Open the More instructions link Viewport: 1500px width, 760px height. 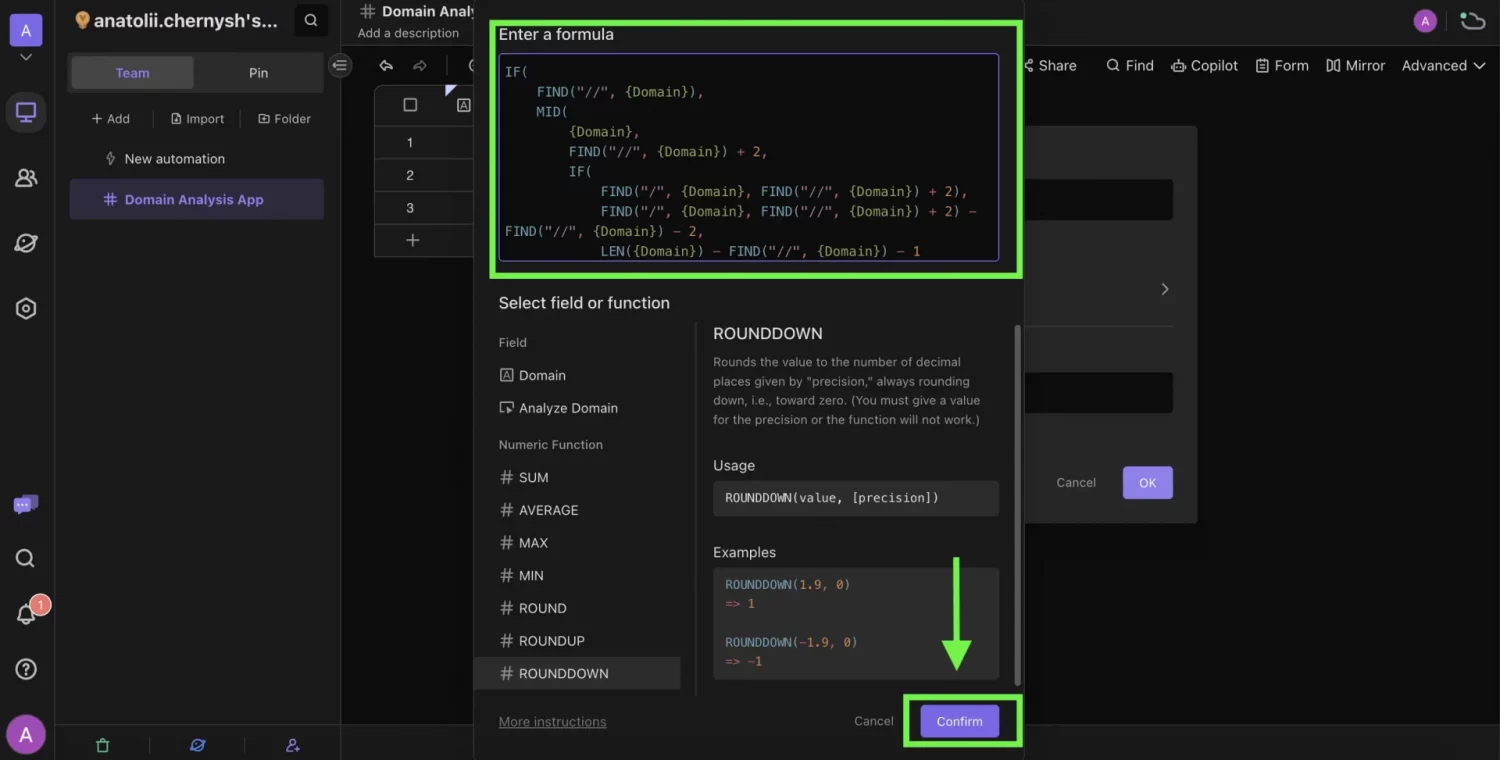[x=552, y=722]
